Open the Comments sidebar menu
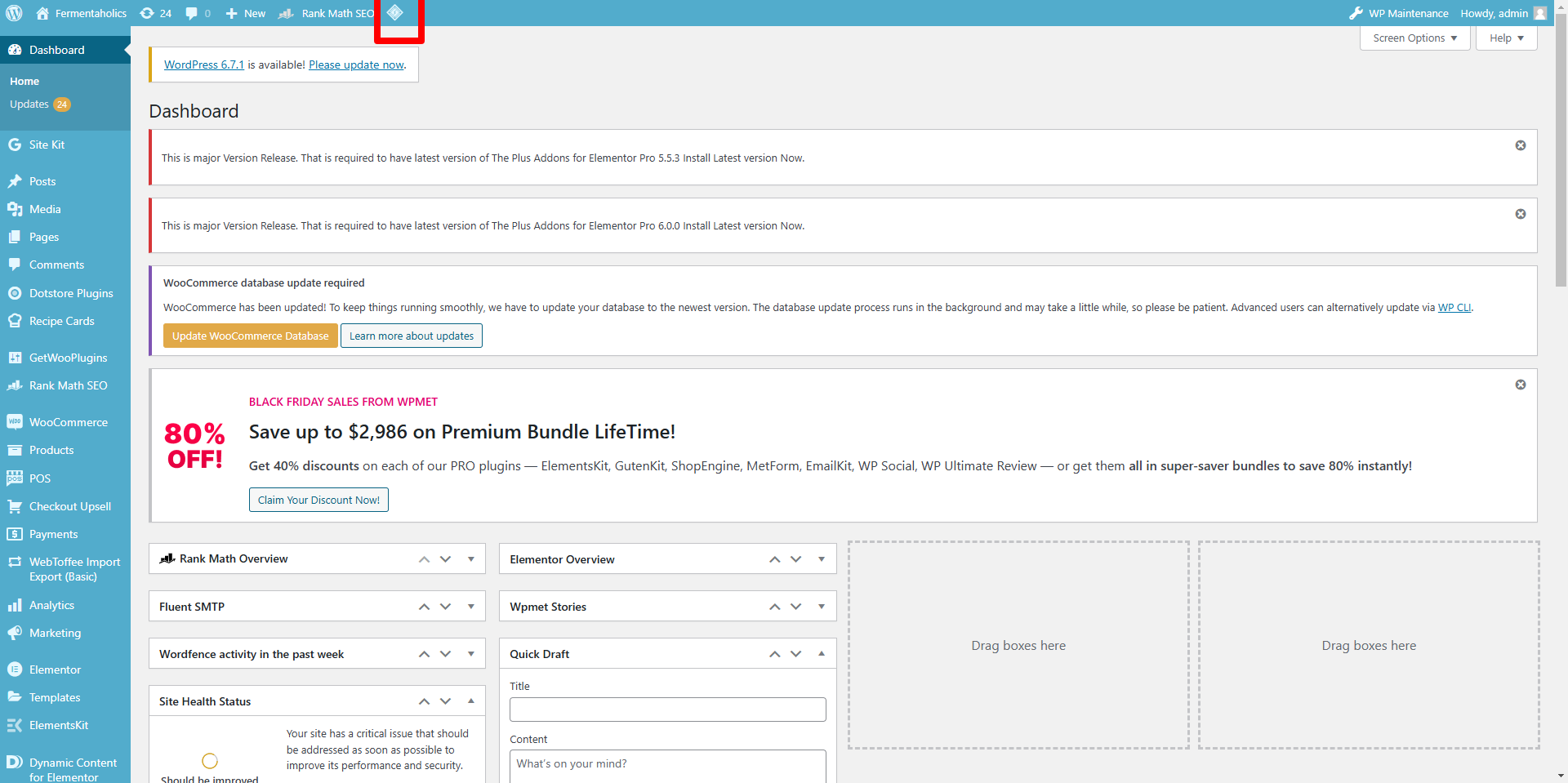 click(x=65, y=265)
